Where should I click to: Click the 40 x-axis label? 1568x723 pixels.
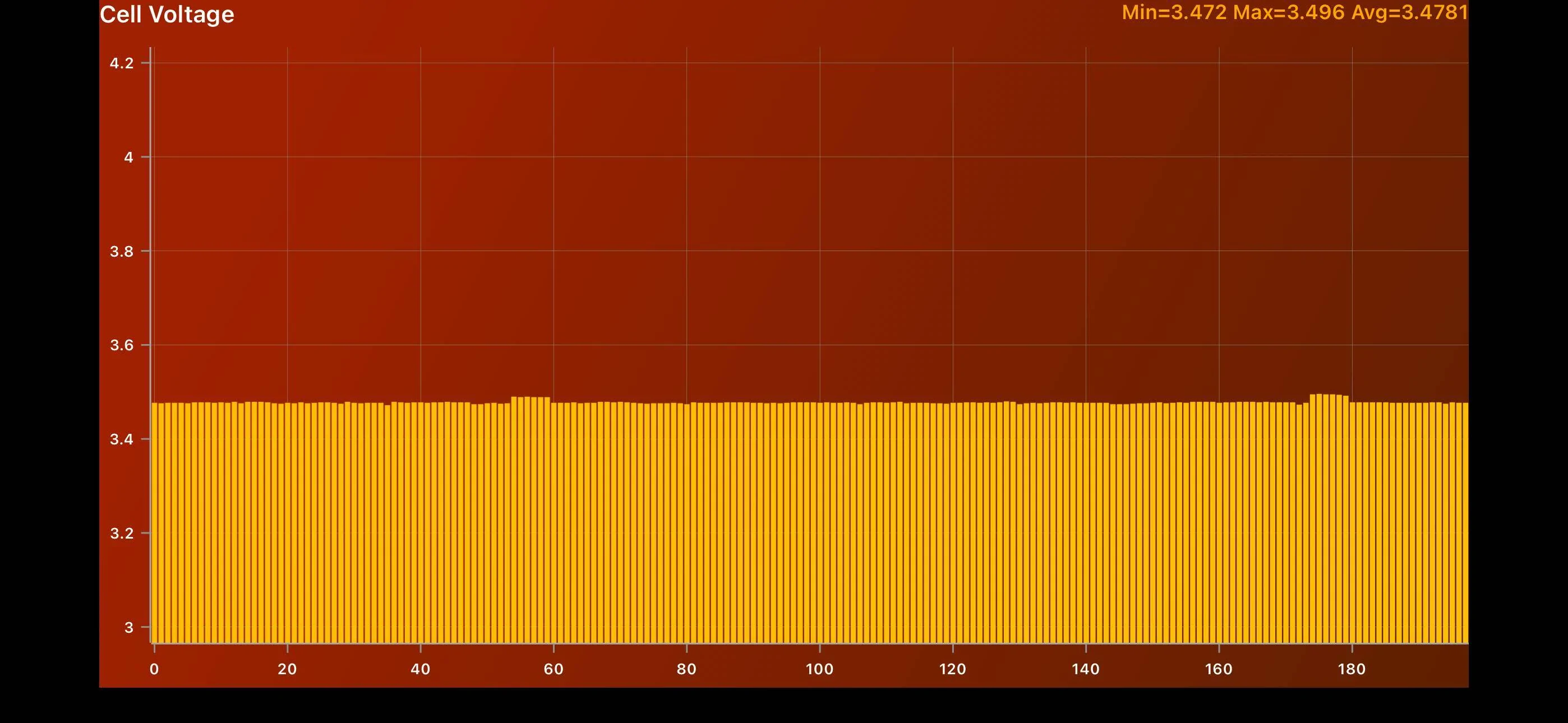point(421,669)
